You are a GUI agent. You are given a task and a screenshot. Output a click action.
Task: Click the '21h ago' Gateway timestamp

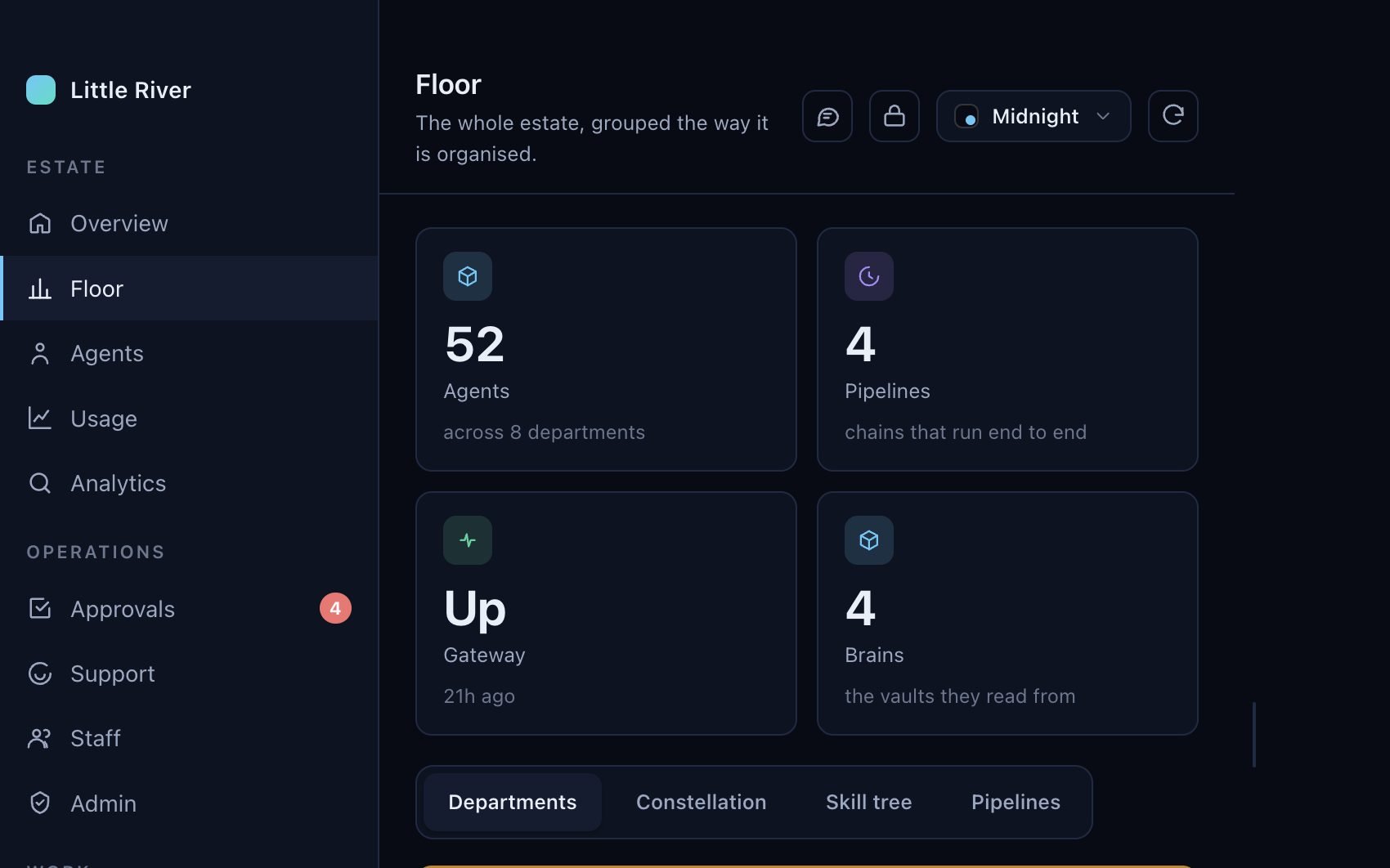click(479, 696)
